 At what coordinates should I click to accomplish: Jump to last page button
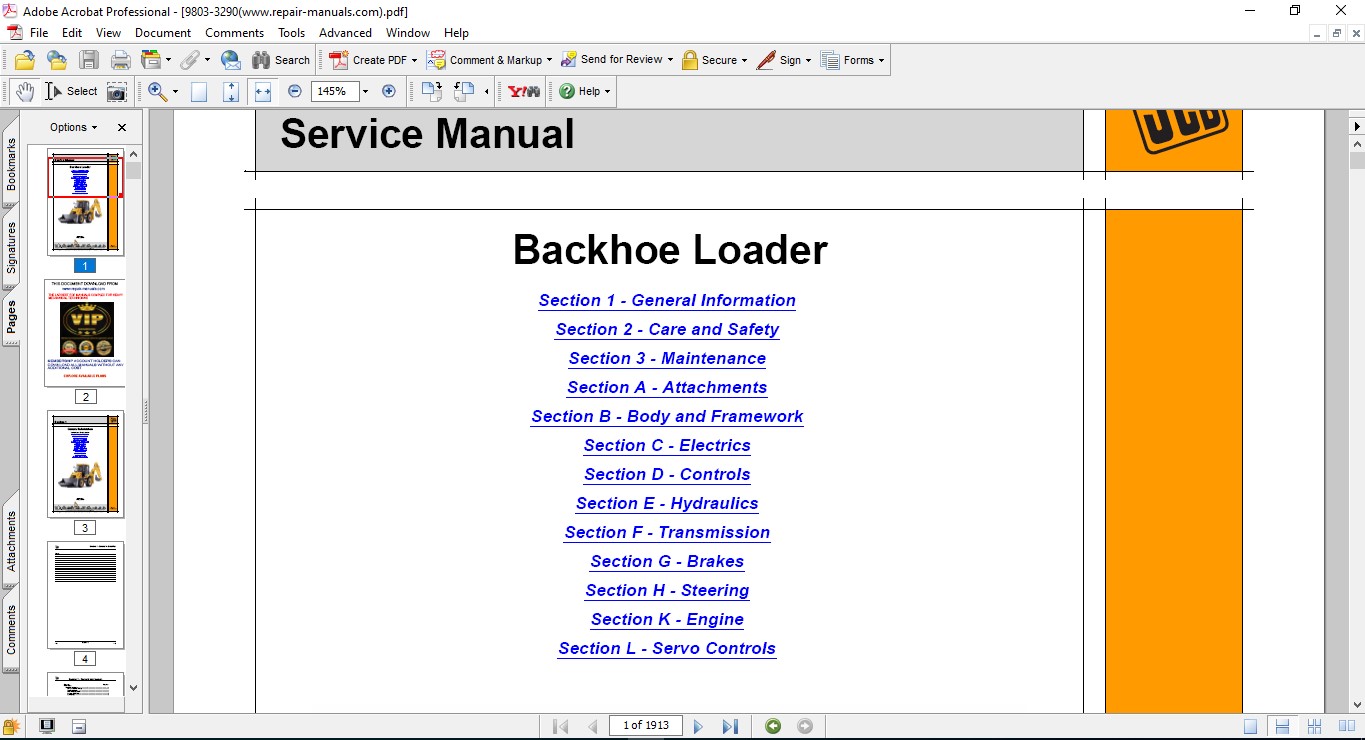click(730, 726)
